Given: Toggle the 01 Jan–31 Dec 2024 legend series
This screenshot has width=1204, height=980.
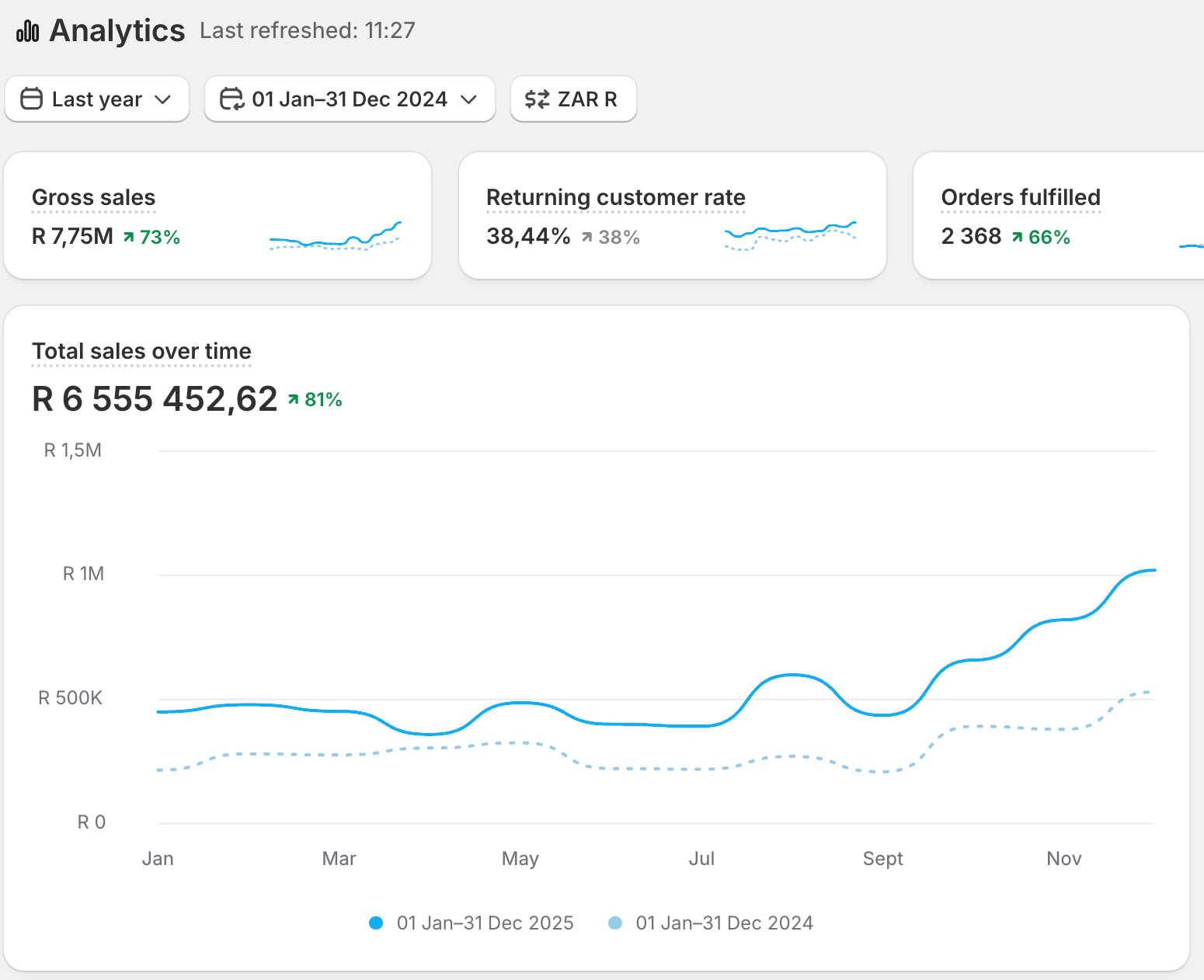Looking at the screenshot, I should click(711, 923).
